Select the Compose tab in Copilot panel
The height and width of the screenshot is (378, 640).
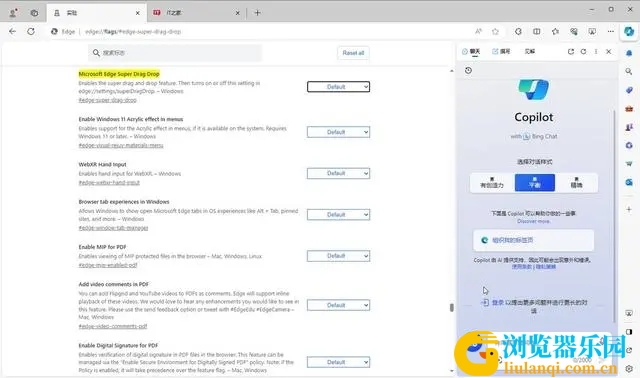pos(501,51)
